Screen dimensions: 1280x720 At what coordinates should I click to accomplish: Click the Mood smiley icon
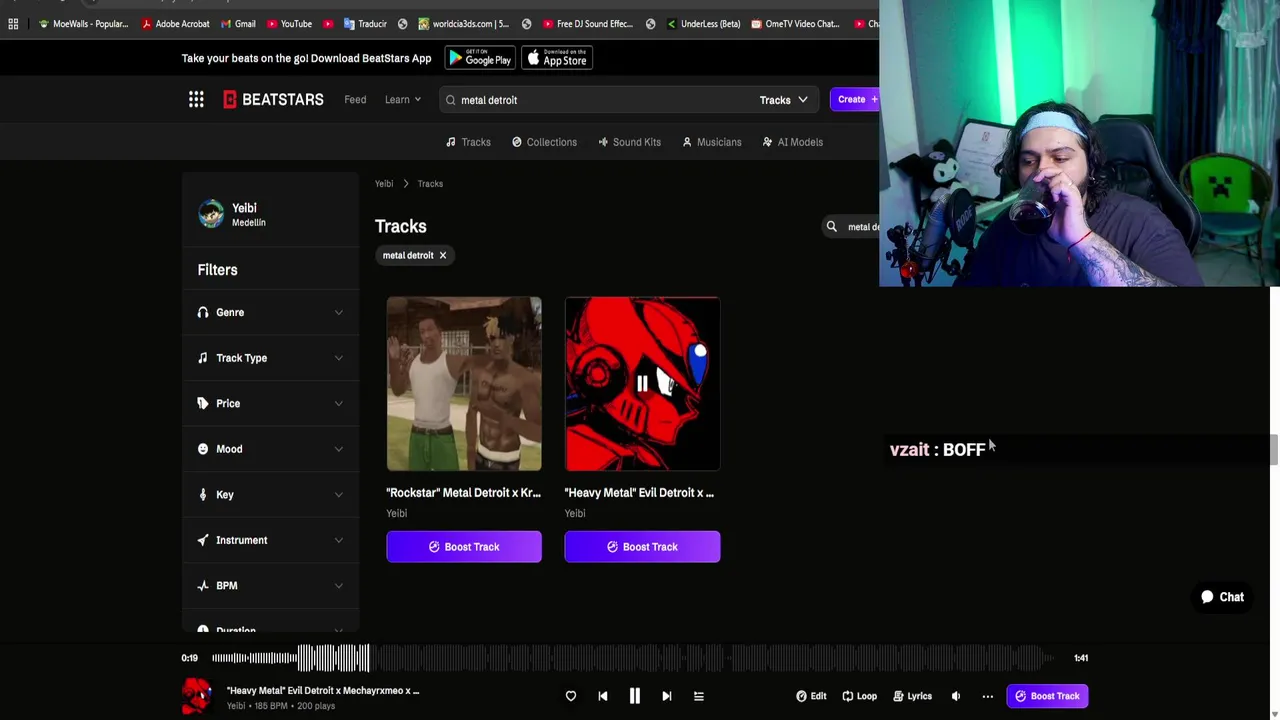point(203,449)
